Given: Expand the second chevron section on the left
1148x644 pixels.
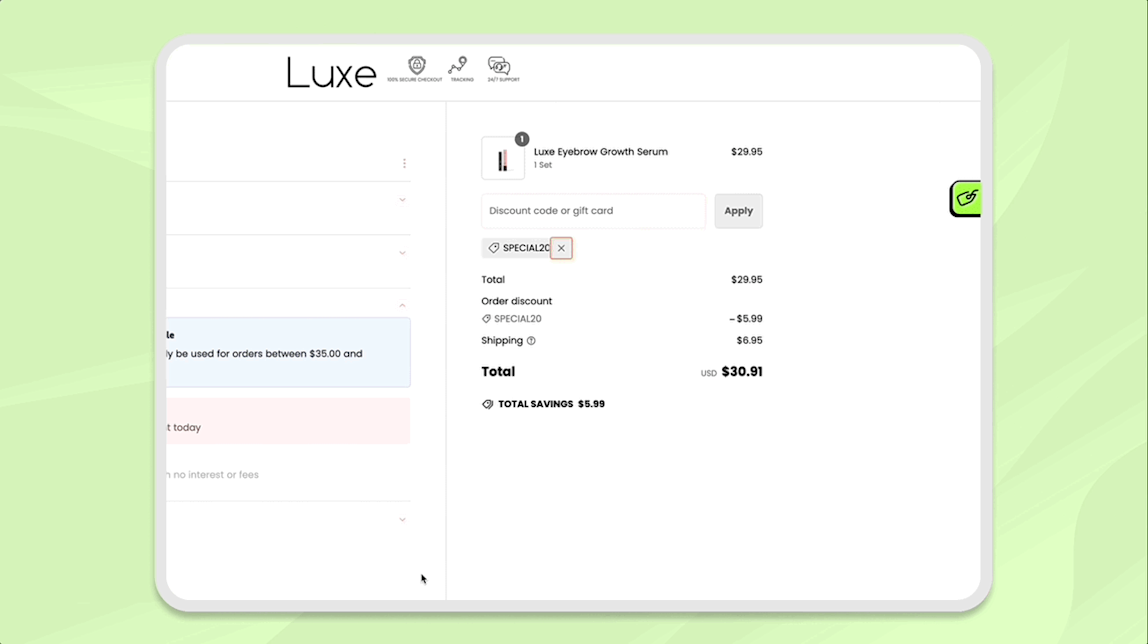Looking at the screenshot, I should 402,252.
